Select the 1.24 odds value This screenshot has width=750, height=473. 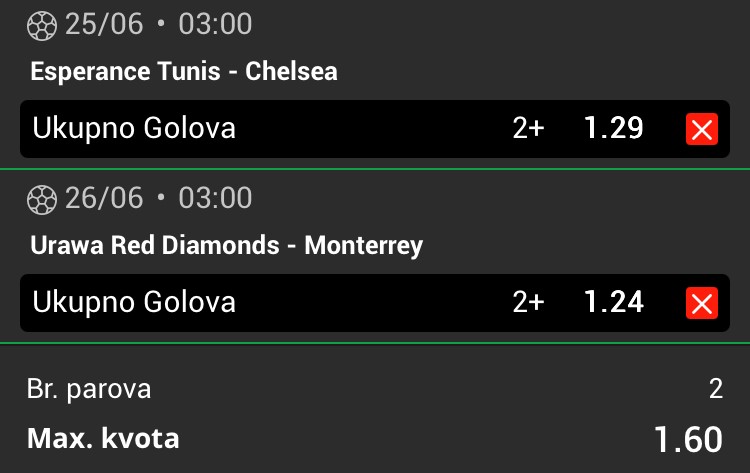[x=614, y=302]
